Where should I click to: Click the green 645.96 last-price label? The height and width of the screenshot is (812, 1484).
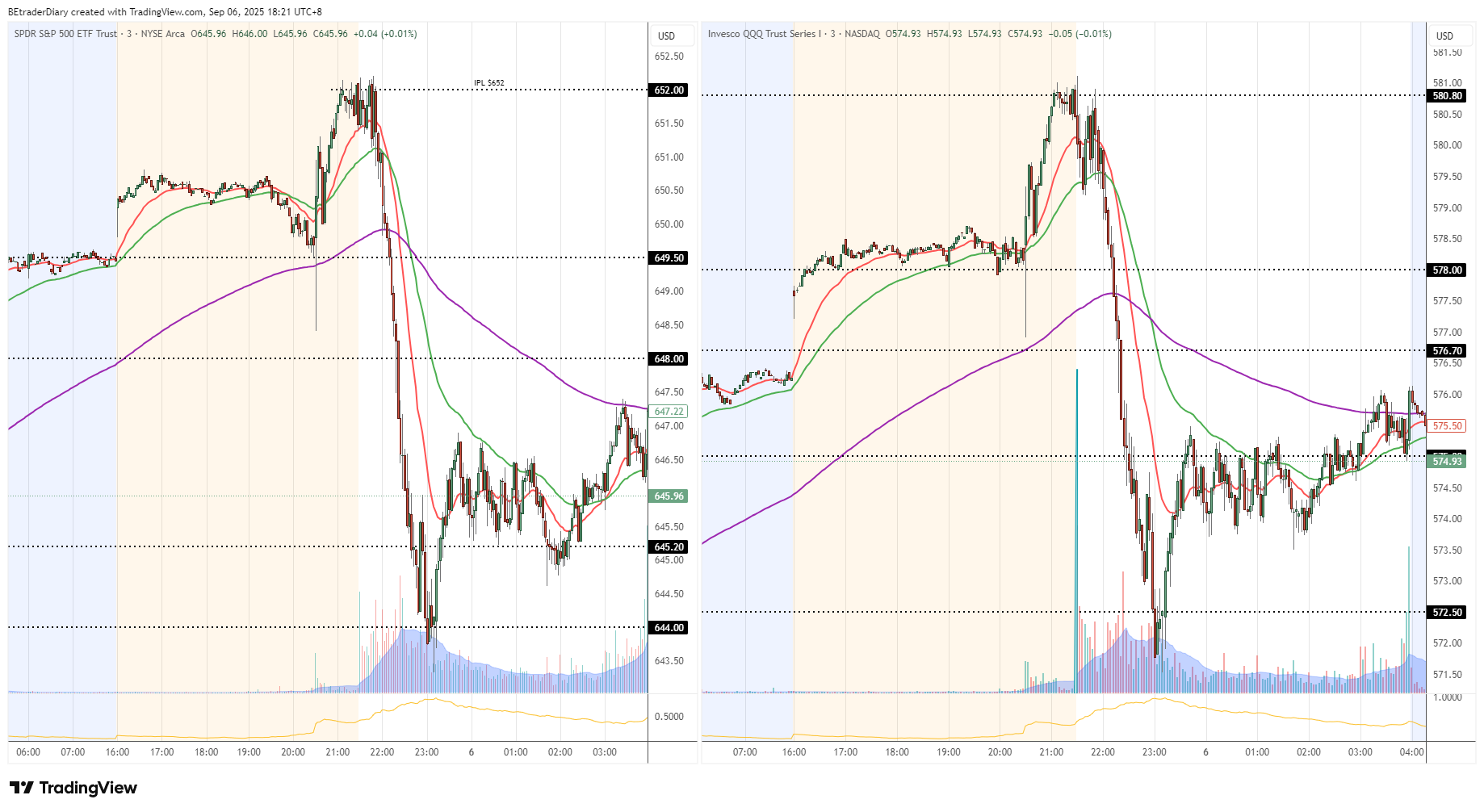click(668, 496)
